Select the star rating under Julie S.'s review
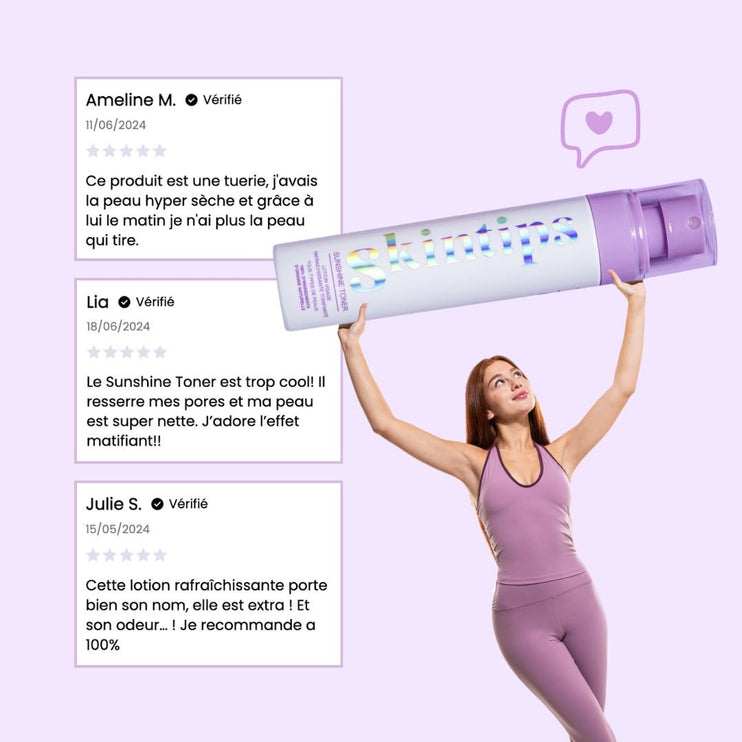Screen dimensions: 742x742 pos(126,555)
